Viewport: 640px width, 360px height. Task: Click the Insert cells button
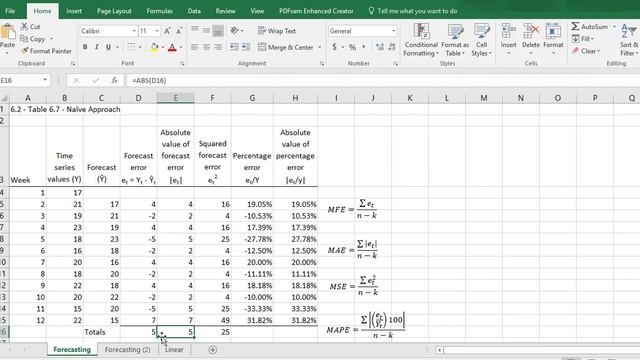(509, 39)
